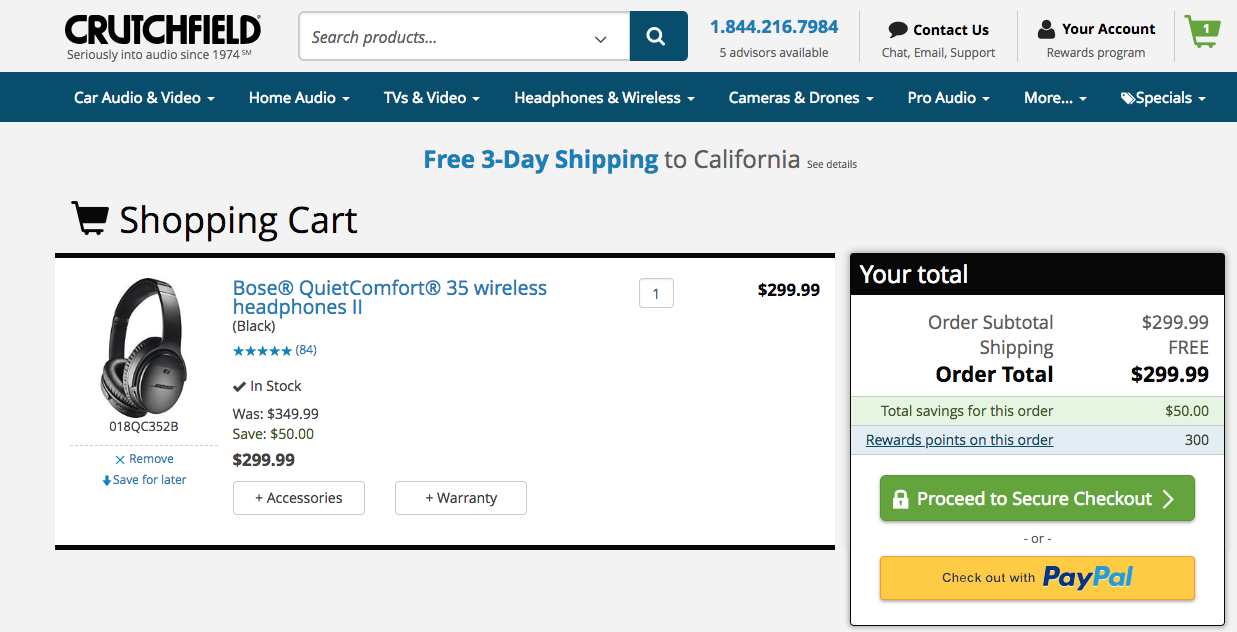
Task: Open the green cart icon
Action: [x=1202, y=32]
